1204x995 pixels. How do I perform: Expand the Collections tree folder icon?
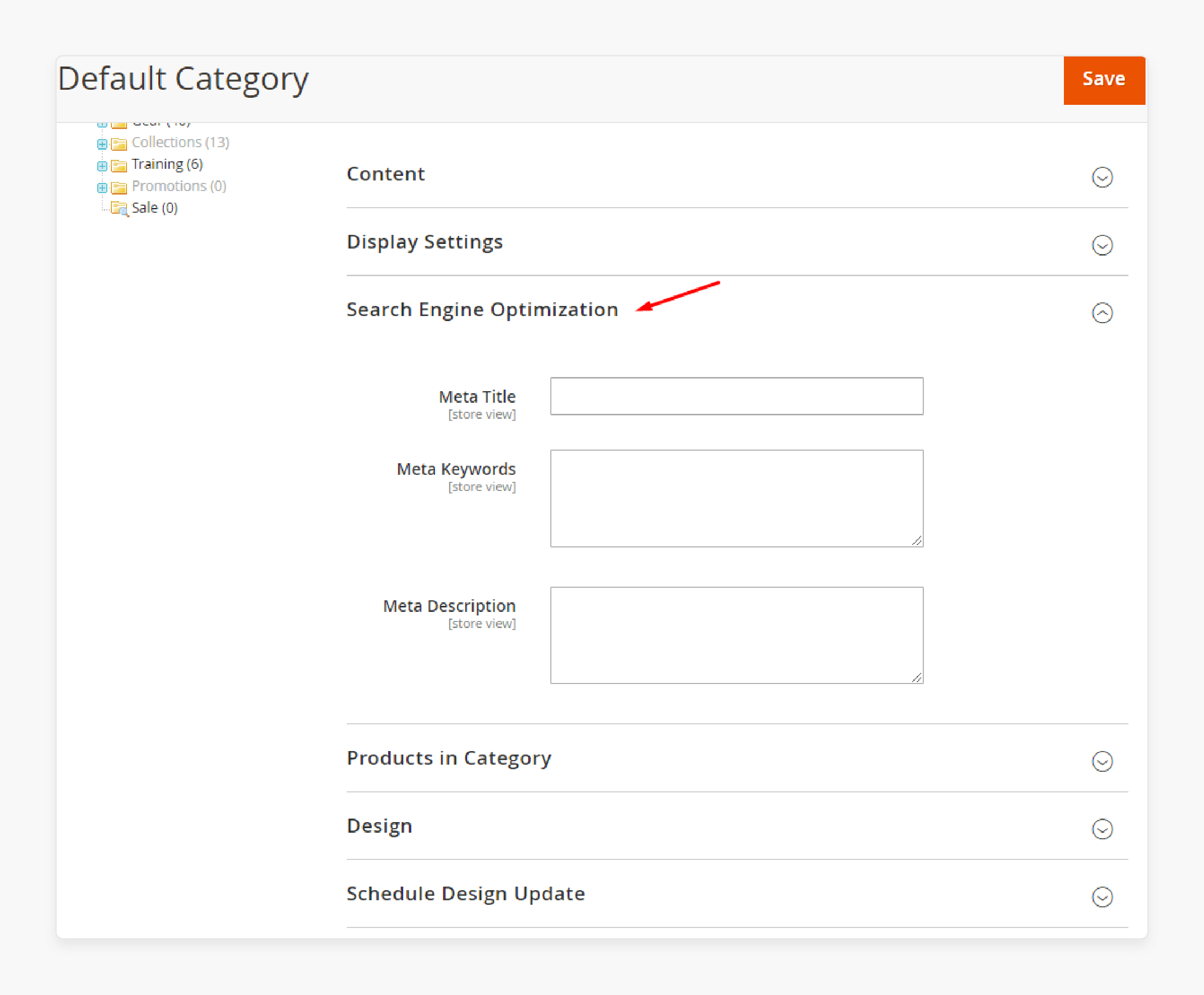(100, 142)
